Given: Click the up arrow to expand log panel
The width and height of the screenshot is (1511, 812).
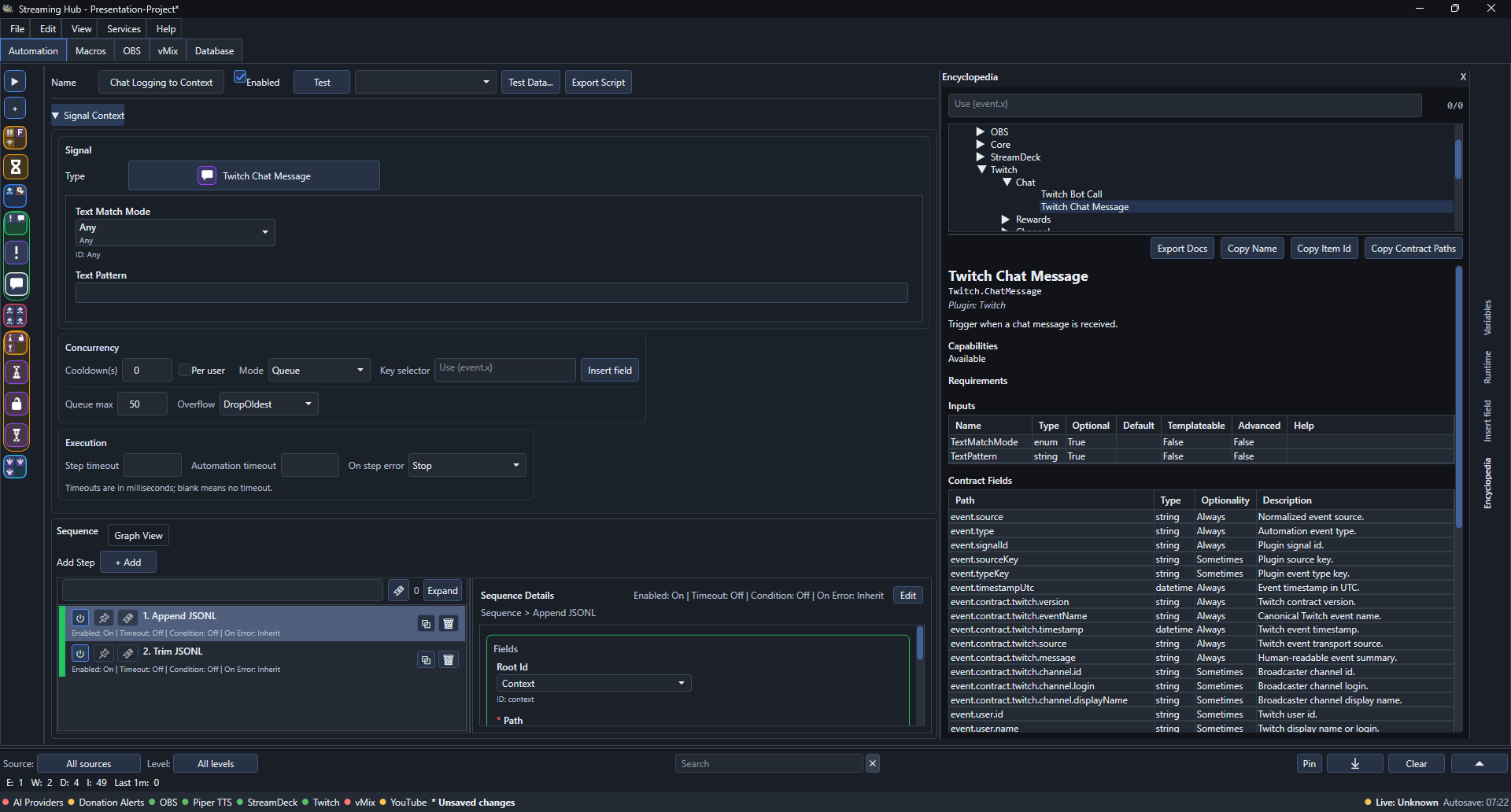Looking at the screenshot, I should pyautogui.click(x=1480, y=763).
